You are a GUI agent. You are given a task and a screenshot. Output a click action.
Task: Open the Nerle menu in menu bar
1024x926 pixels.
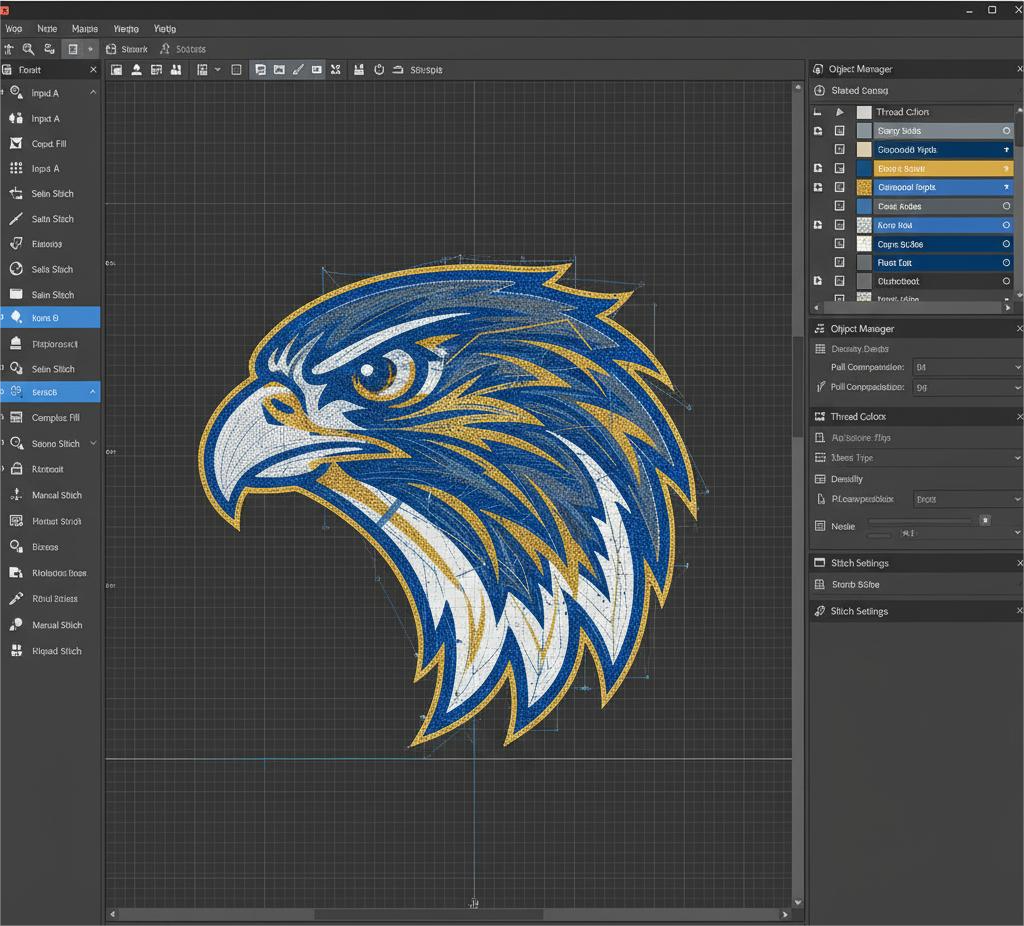47,29
